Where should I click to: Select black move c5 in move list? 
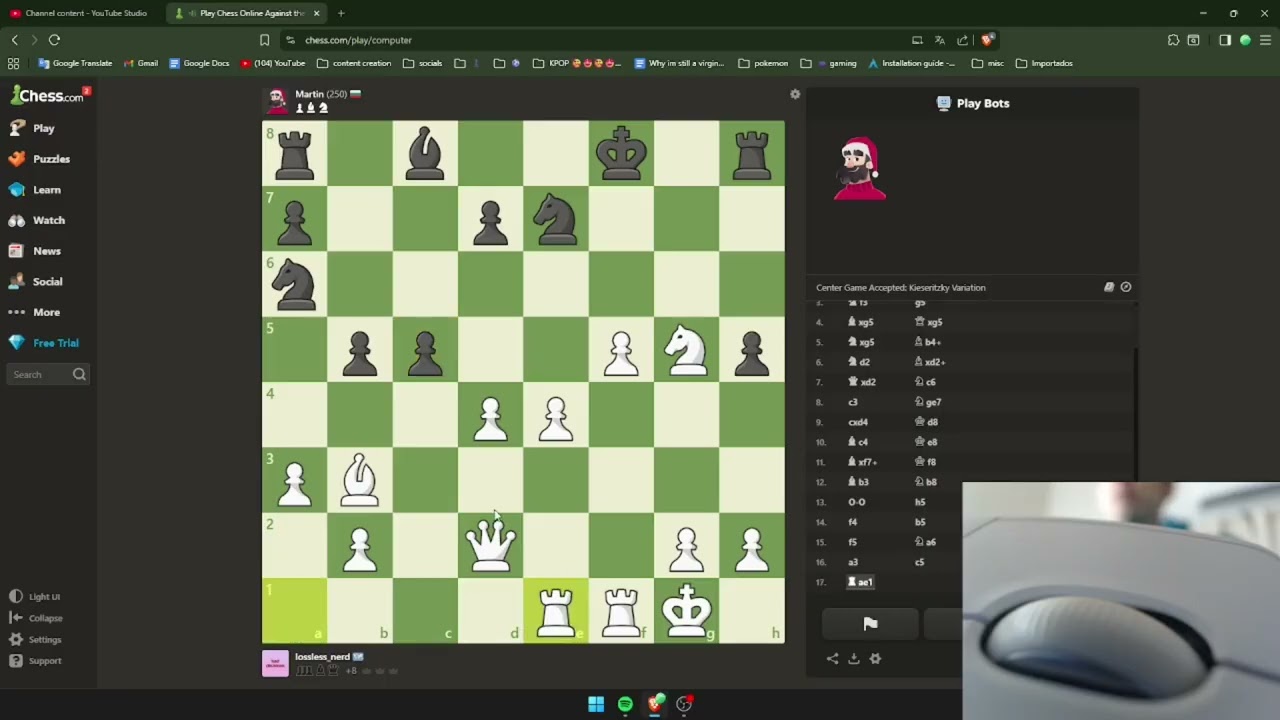coord(920,562)
